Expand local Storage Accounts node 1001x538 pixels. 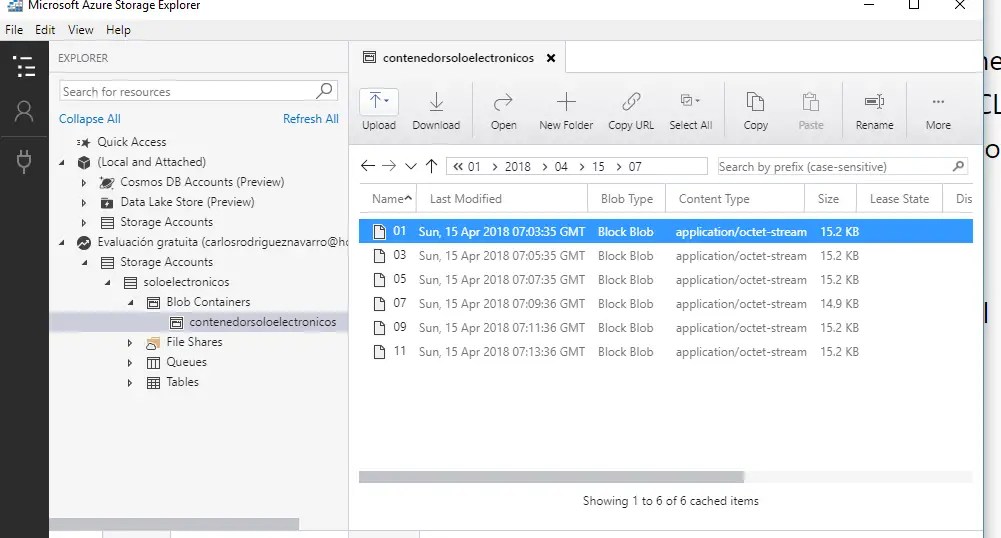coord(84,223)
